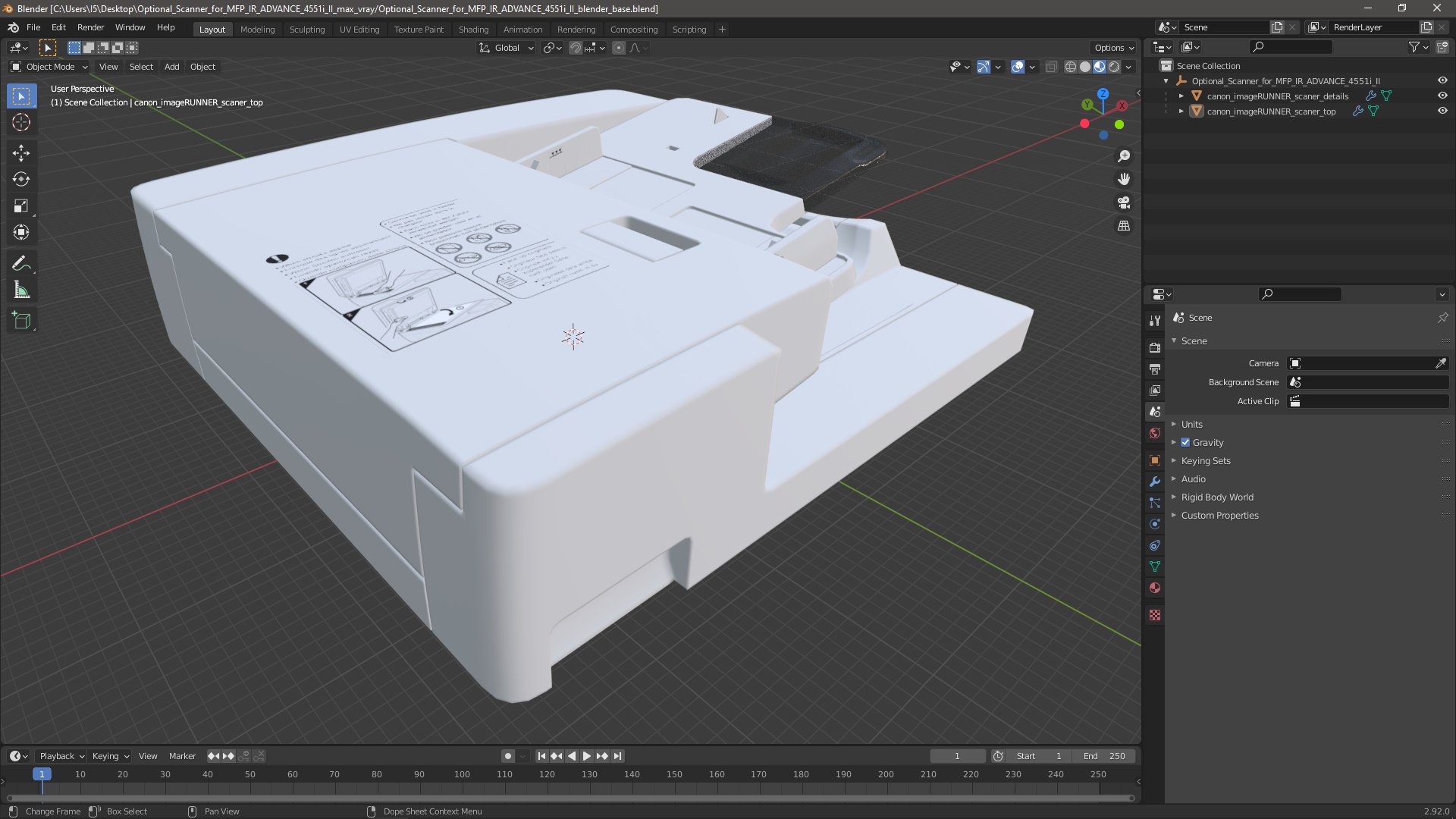Open the Object properties tab
Viewport: 1456px width, 819px height.
pos(1155,460)
